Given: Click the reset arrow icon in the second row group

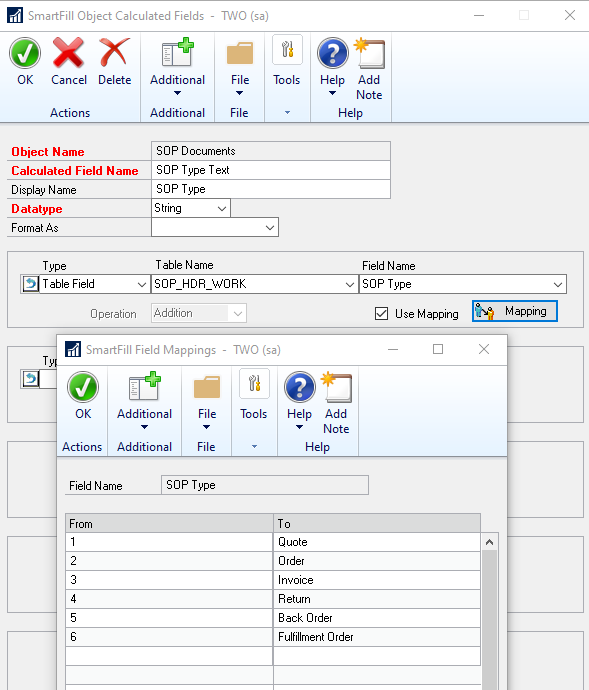Looking at the screenshot, I should tap(30, 379).
